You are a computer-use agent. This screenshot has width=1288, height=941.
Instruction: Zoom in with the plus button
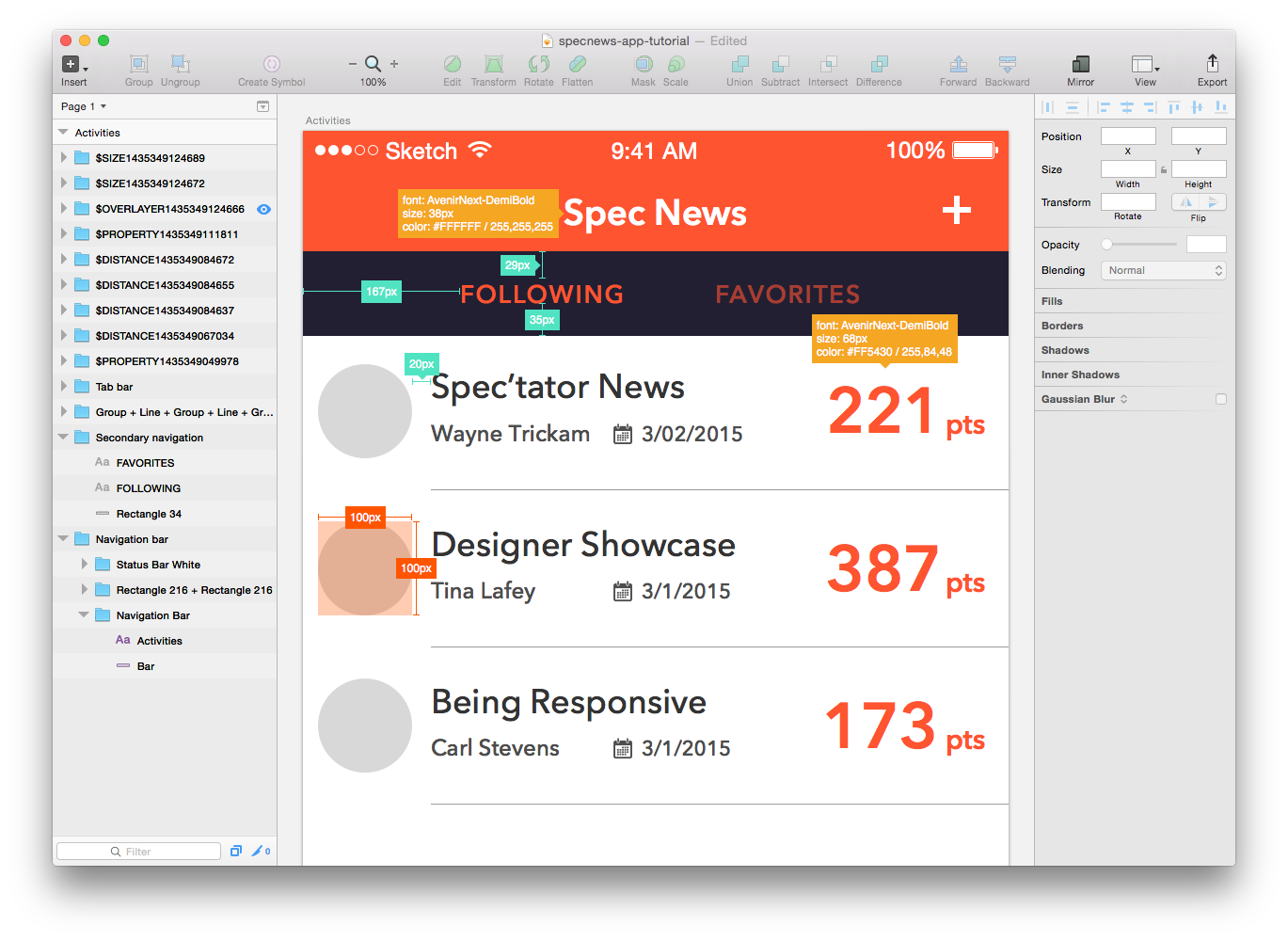pos(394,64)
